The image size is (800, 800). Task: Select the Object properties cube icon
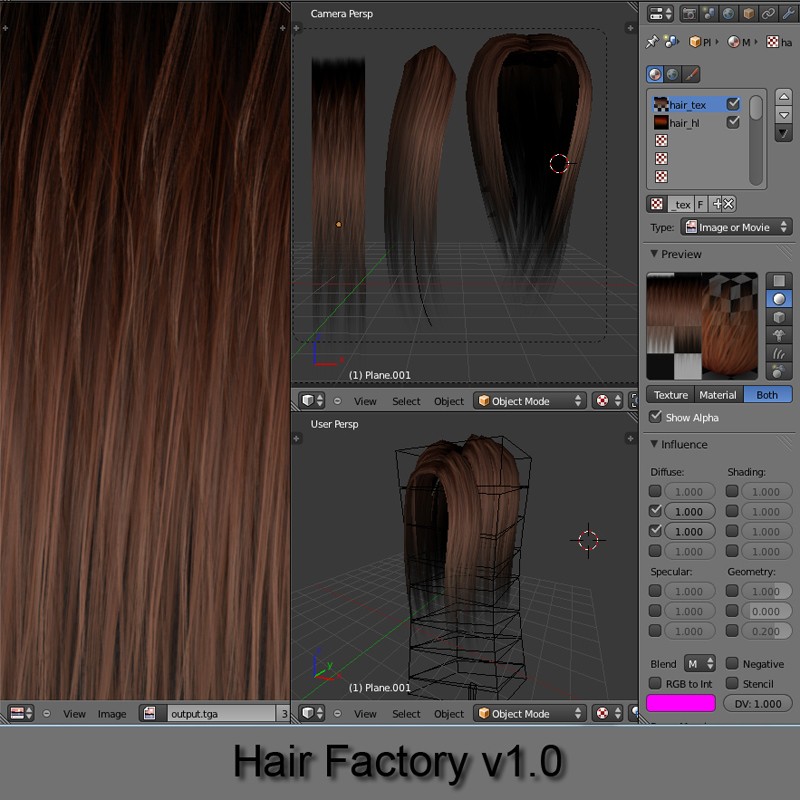[746, 13]
